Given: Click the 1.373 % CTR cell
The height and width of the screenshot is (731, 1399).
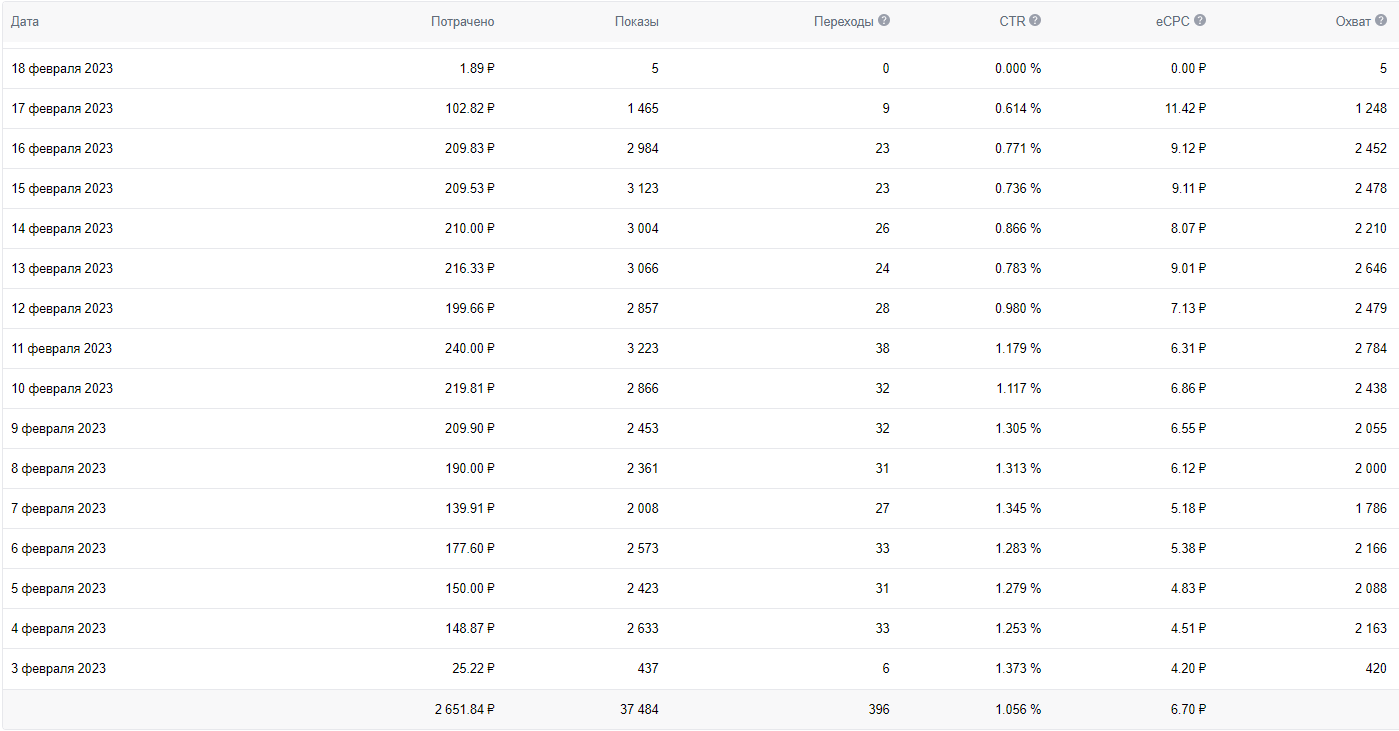Looking at the screenshot, I should coord(1018,669).
